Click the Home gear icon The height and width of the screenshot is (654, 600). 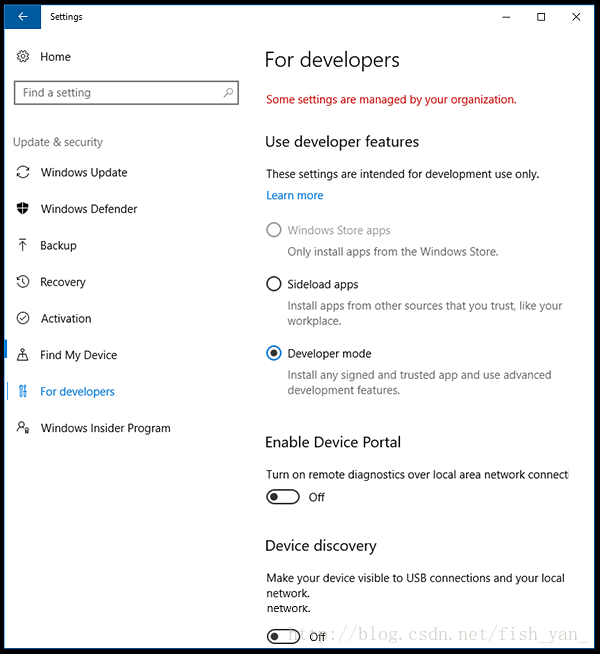[23, 56]
